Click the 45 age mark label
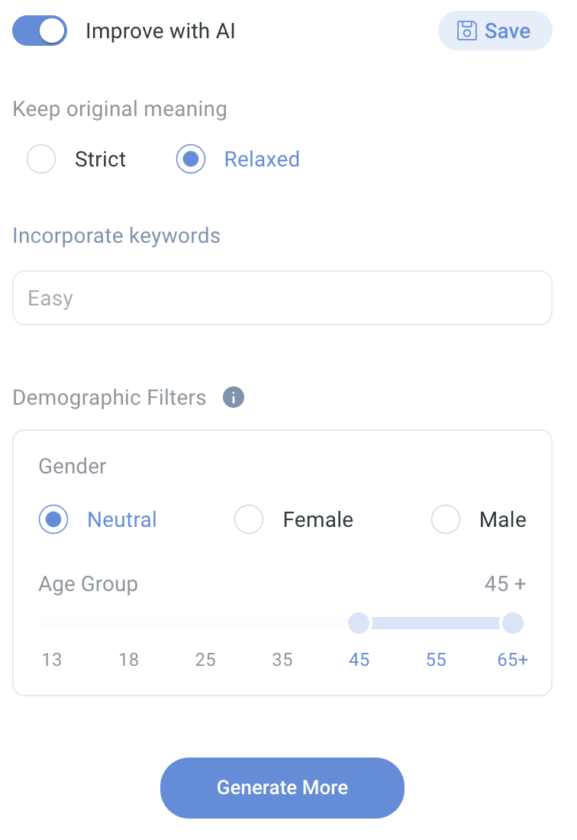Image resolution: width=577 pixels, height=840 pixels. coord(359,659)
